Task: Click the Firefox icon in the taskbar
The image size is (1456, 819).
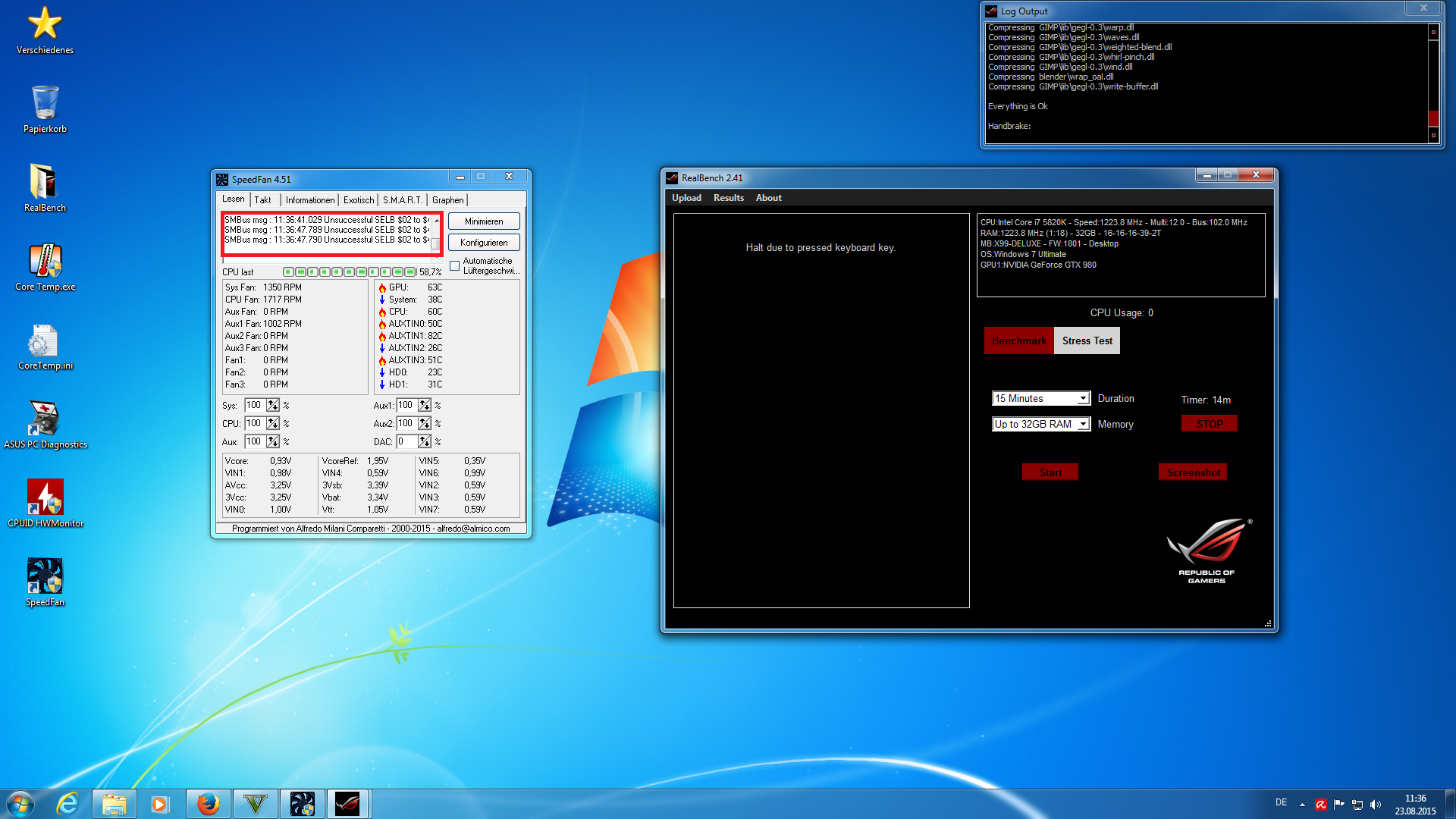Action: pyautogui.click(x=208, y=804)
